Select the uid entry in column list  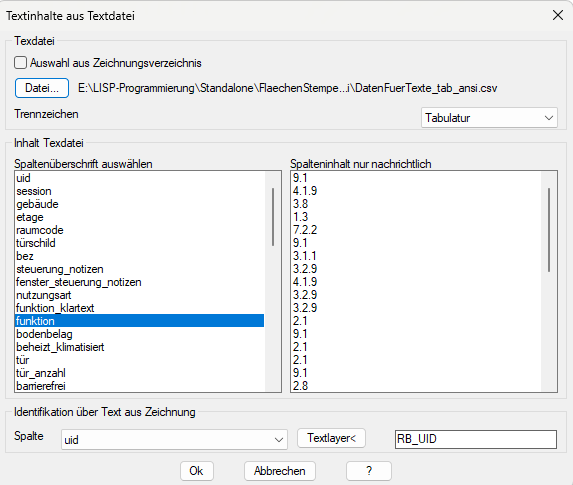pyautogui.click(x=140, y=178)
